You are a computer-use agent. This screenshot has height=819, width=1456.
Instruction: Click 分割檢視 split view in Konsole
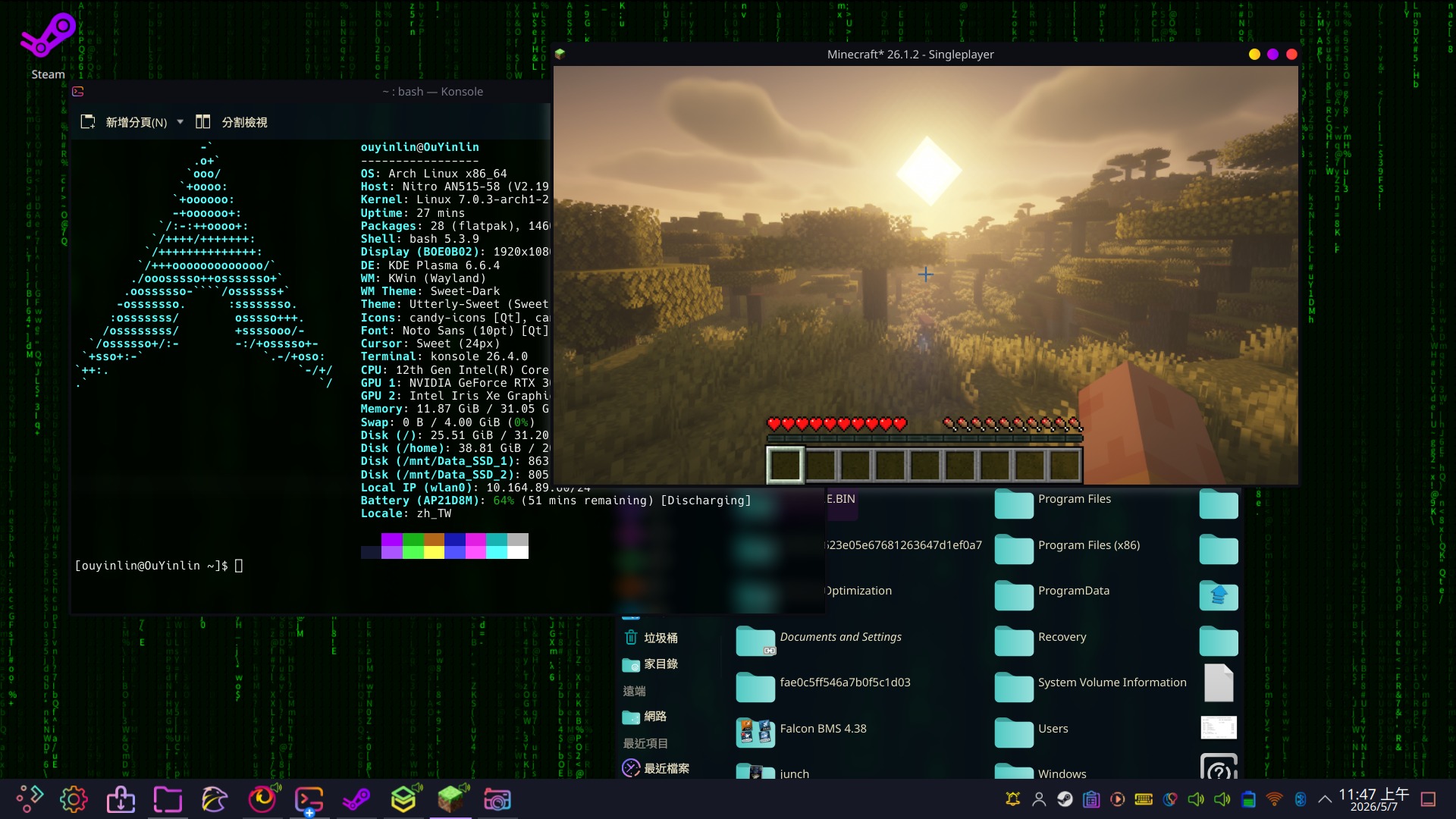pos(232,122)
